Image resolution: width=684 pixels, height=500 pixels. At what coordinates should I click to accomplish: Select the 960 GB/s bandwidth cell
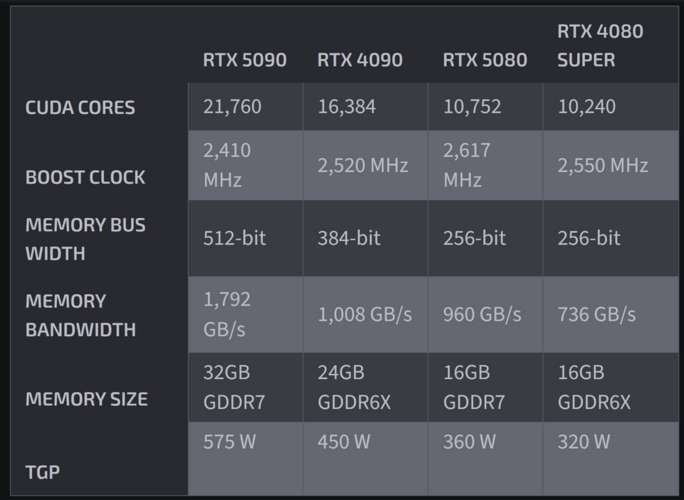[x=486, y=315]
